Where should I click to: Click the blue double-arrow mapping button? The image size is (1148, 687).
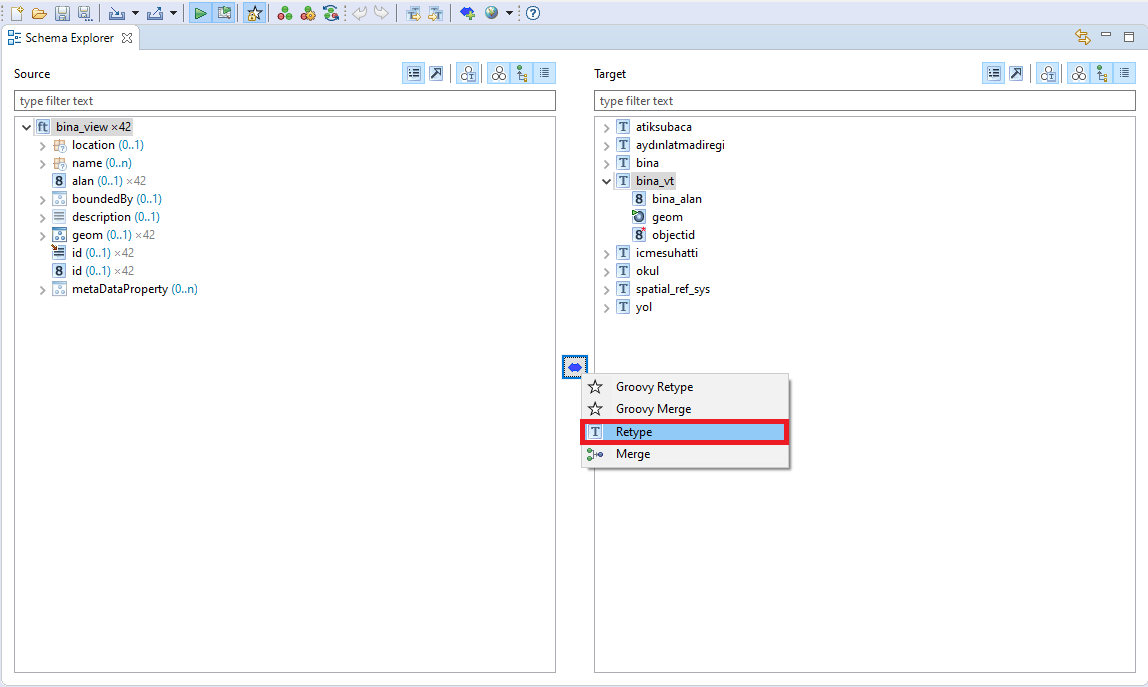575,367
